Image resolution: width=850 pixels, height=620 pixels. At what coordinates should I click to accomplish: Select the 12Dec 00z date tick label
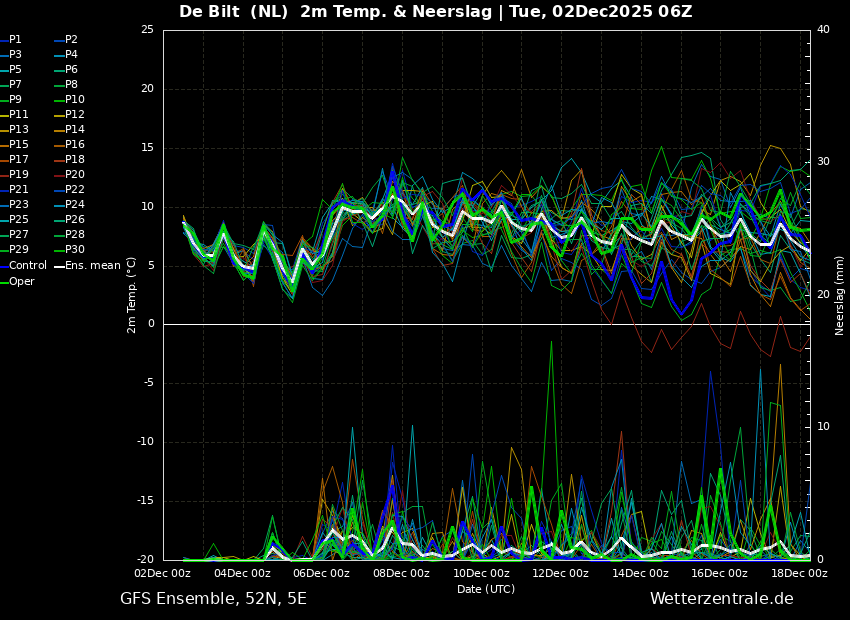[x=560, y=573]
